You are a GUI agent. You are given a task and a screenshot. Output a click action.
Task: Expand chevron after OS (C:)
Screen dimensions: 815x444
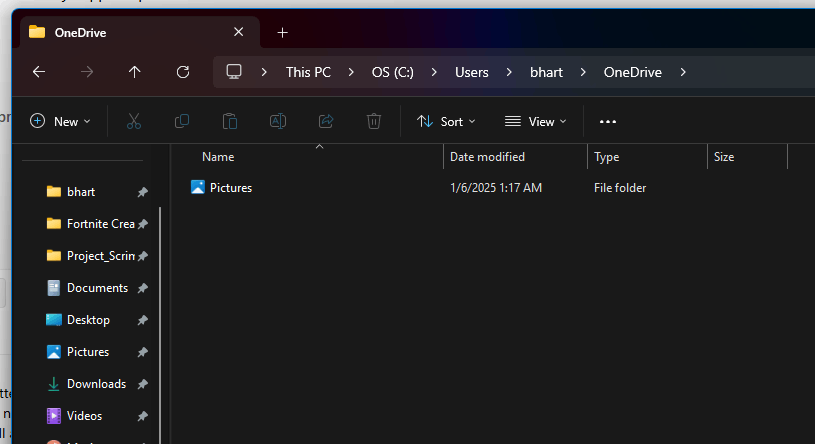pos(434,72)
